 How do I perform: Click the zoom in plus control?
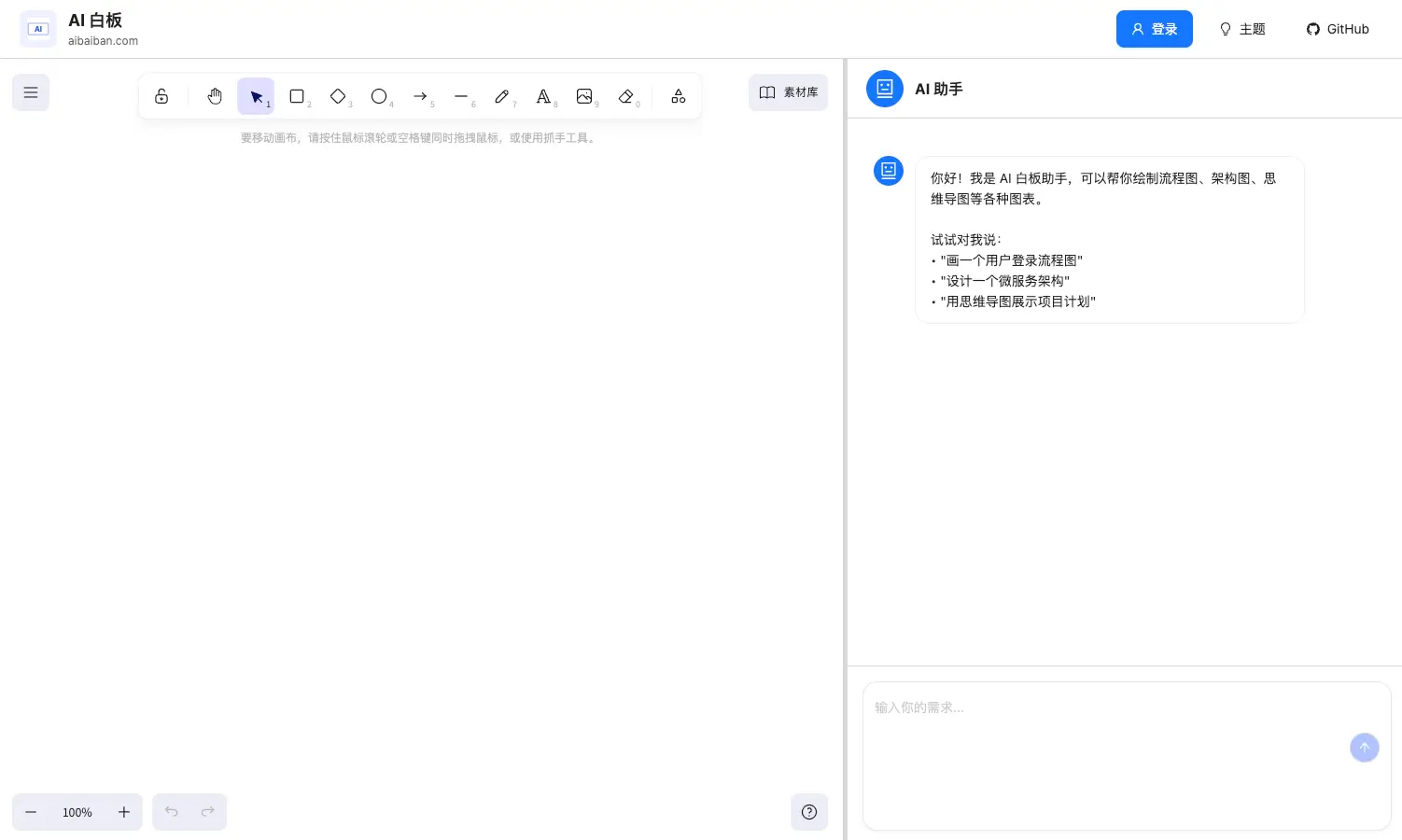(x=124, y=812)
